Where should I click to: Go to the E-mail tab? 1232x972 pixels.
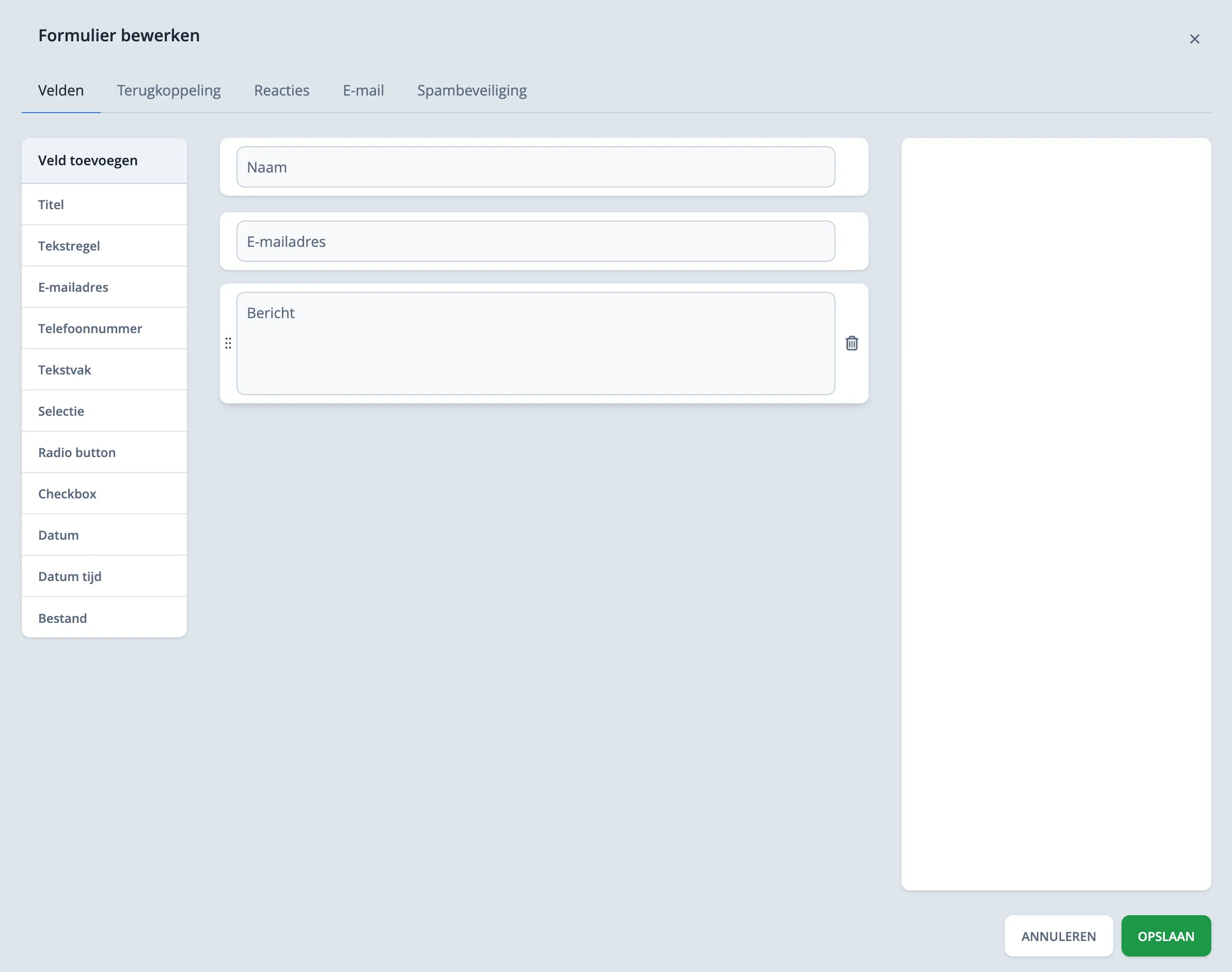[363, 90]
